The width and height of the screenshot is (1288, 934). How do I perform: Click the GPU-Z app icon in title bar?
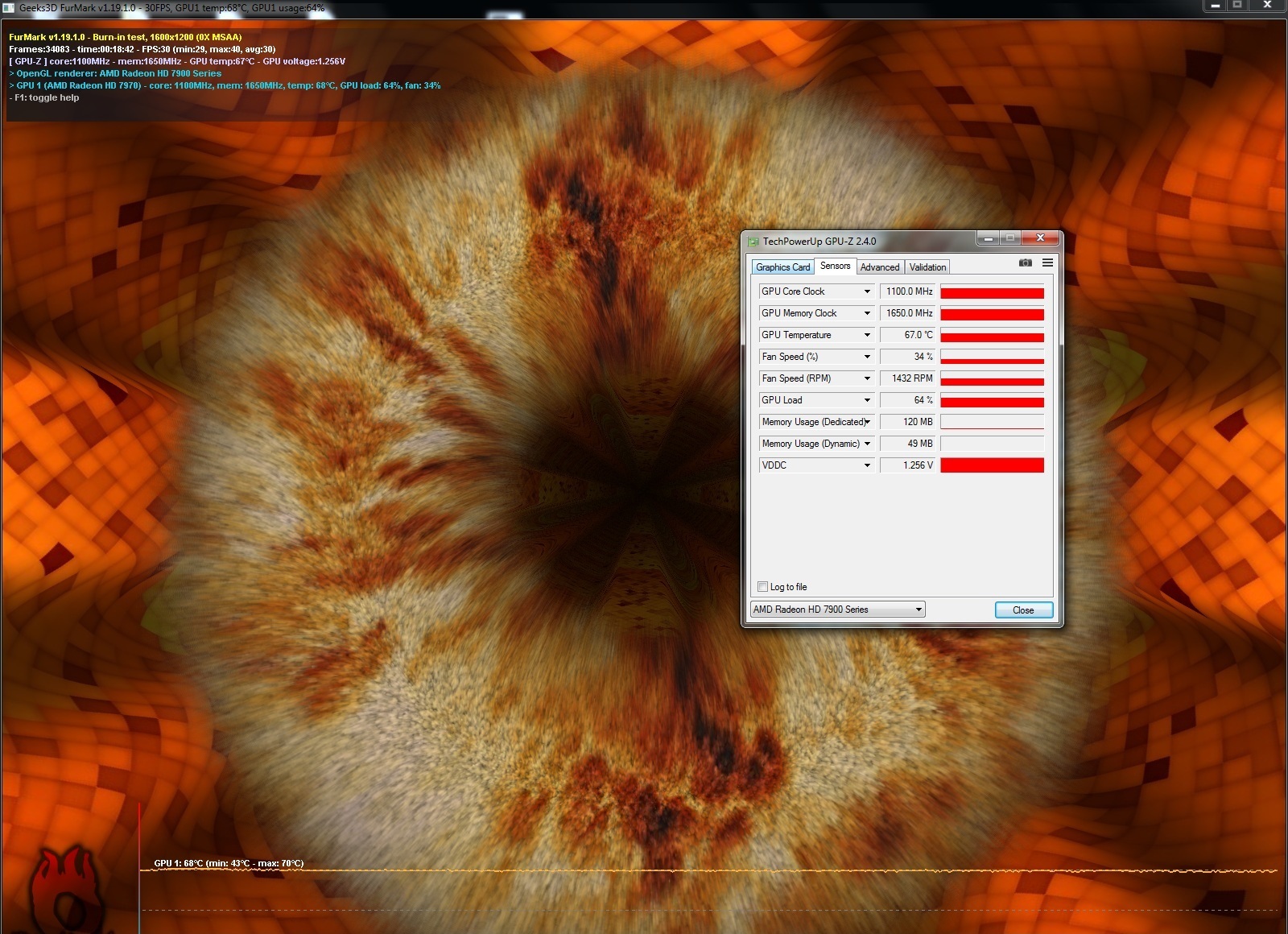753,242
